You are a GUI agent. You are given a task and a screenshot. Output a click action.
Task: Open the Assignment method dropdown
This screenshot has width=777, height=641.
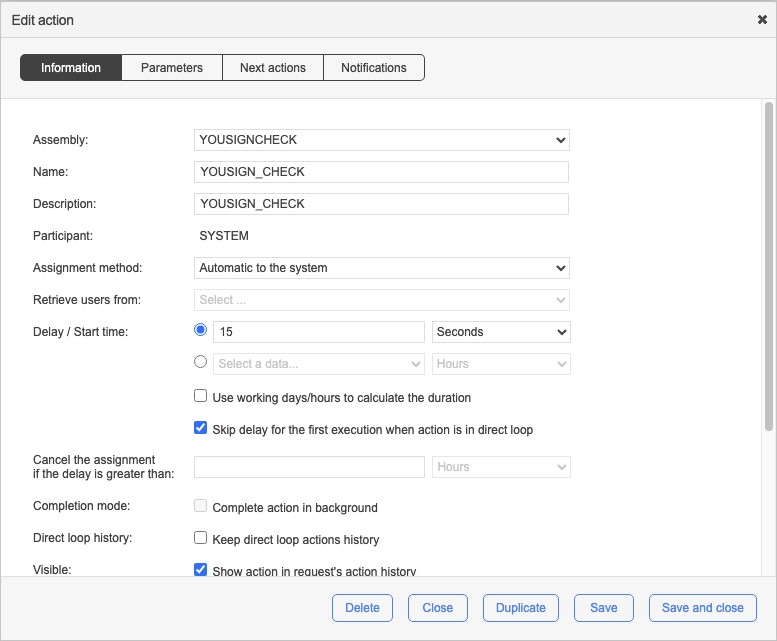point(381,268)
